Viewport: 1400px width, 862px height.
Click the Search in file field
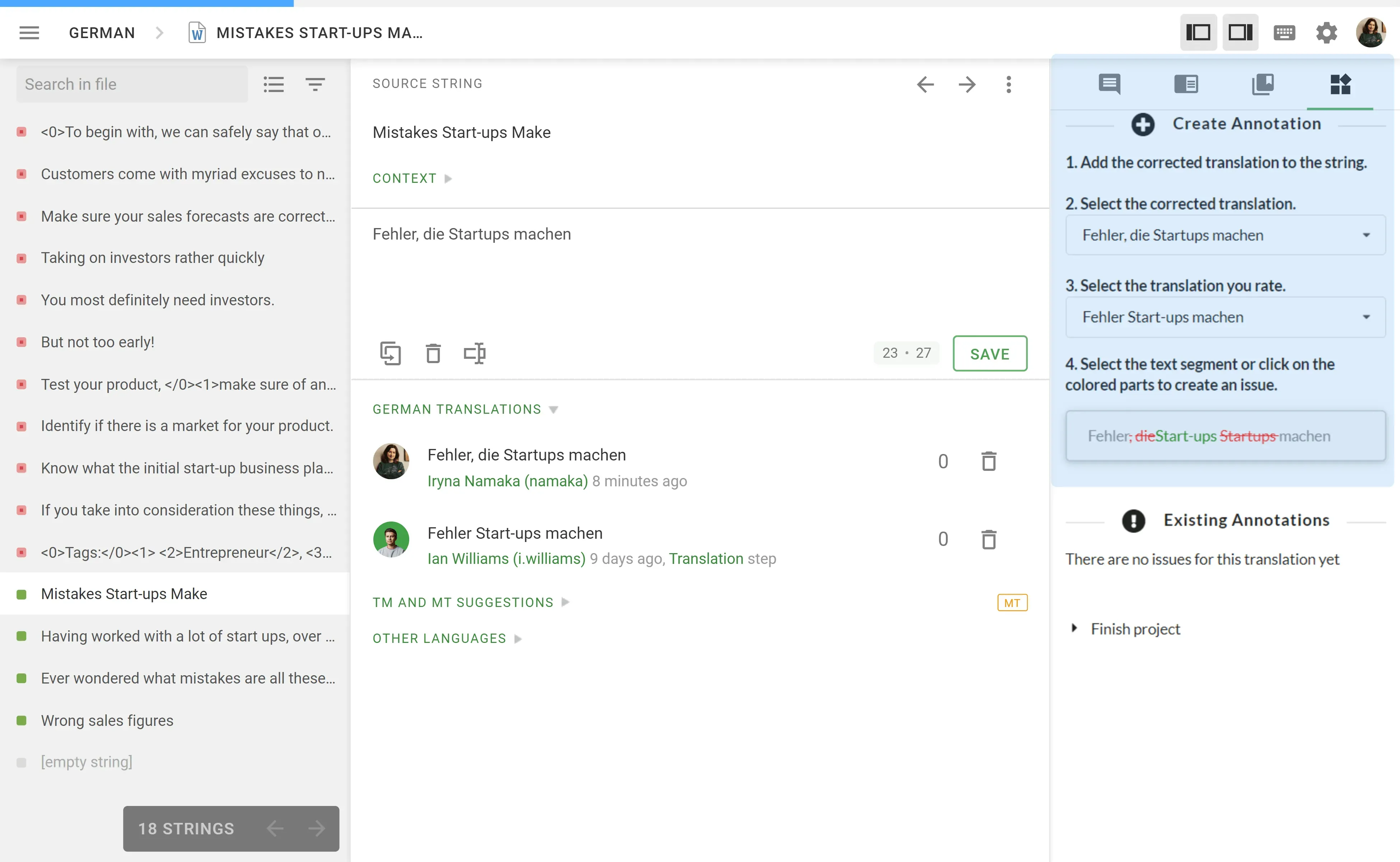point(132,84)
